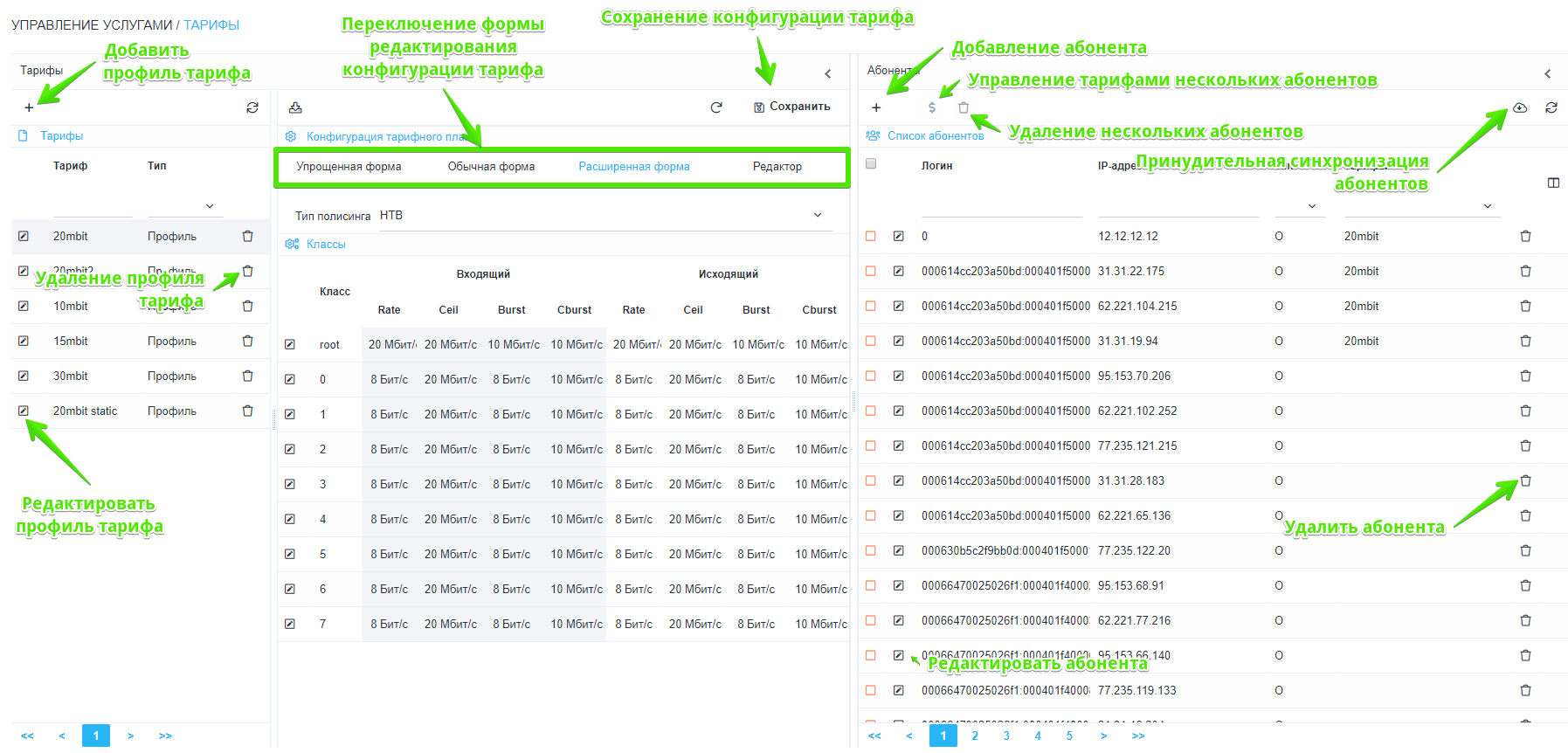Click the Сохранить button
1568x753 pixels.
[x=792, y=107]
